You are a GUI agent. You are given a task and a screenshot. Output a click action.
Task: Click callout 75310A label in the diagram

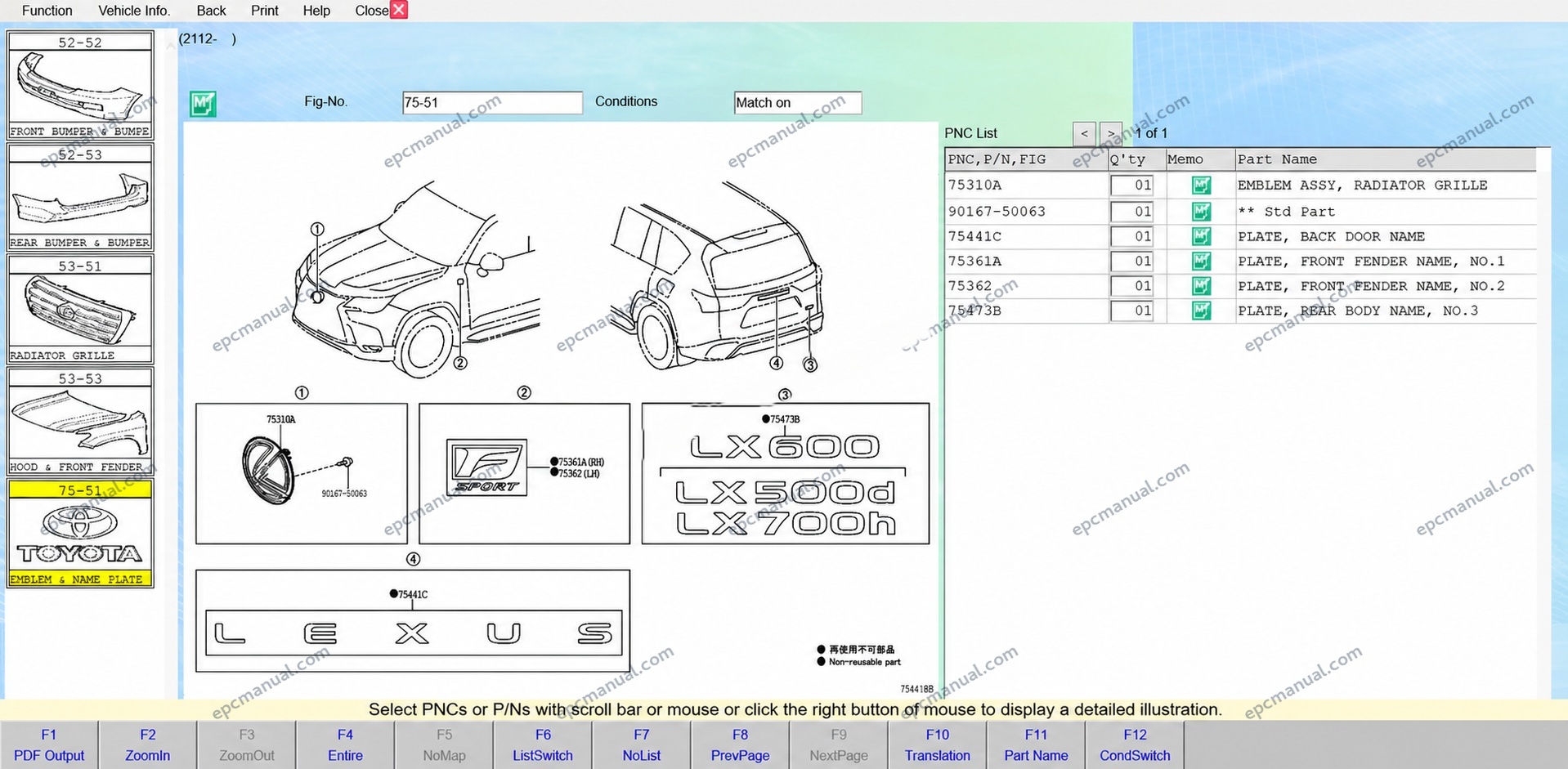(x=280, y=419)
